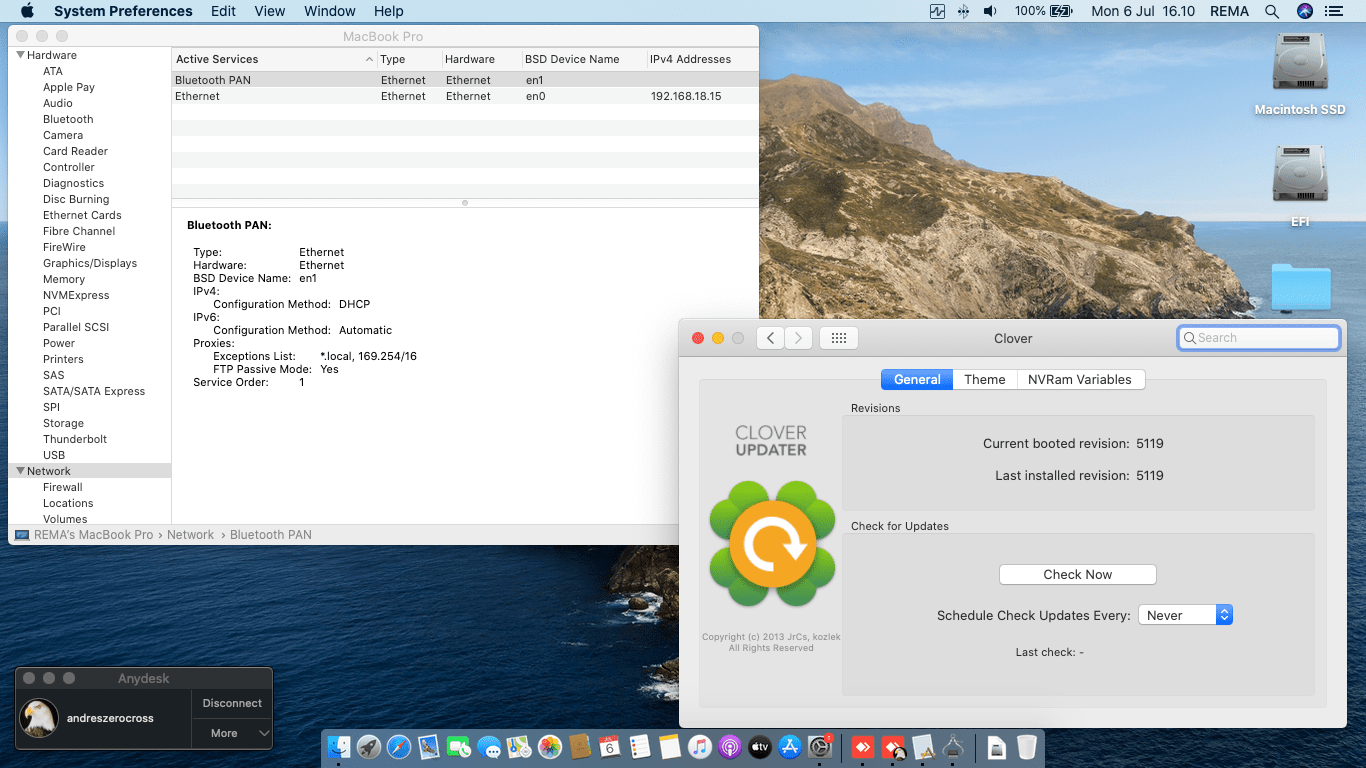
Task: Launch Launchpad from the Dock
Action: (x=369, y=747)
